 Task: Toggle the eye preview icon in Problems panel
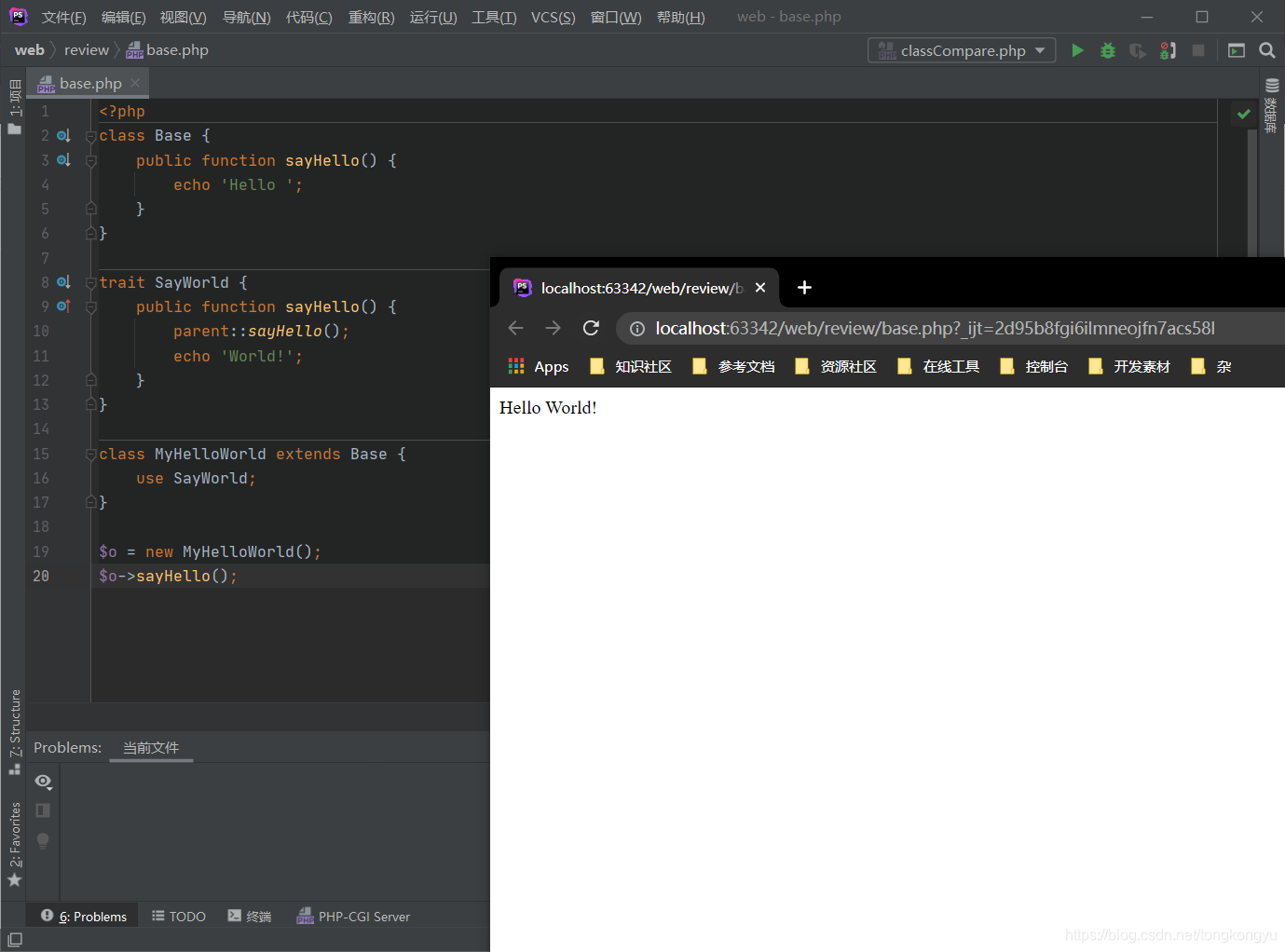(43, 782)
